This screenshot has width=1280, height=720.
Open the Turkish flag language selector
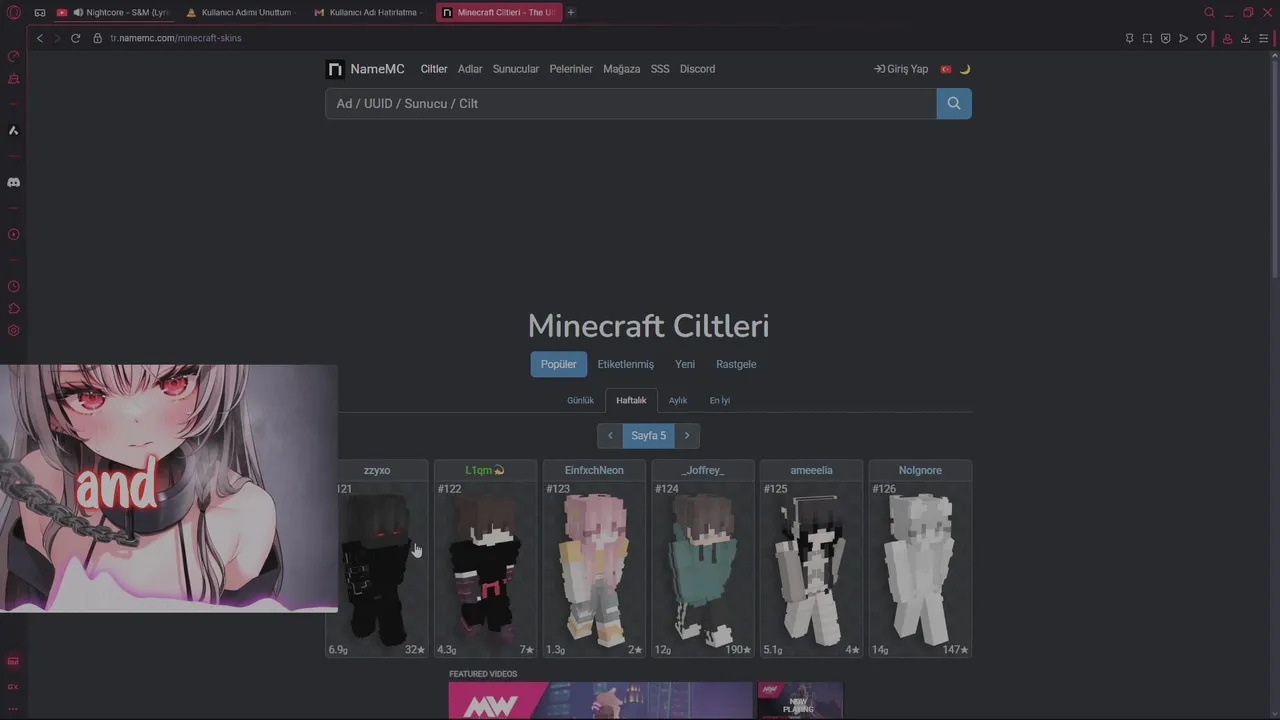click(946, 69)
